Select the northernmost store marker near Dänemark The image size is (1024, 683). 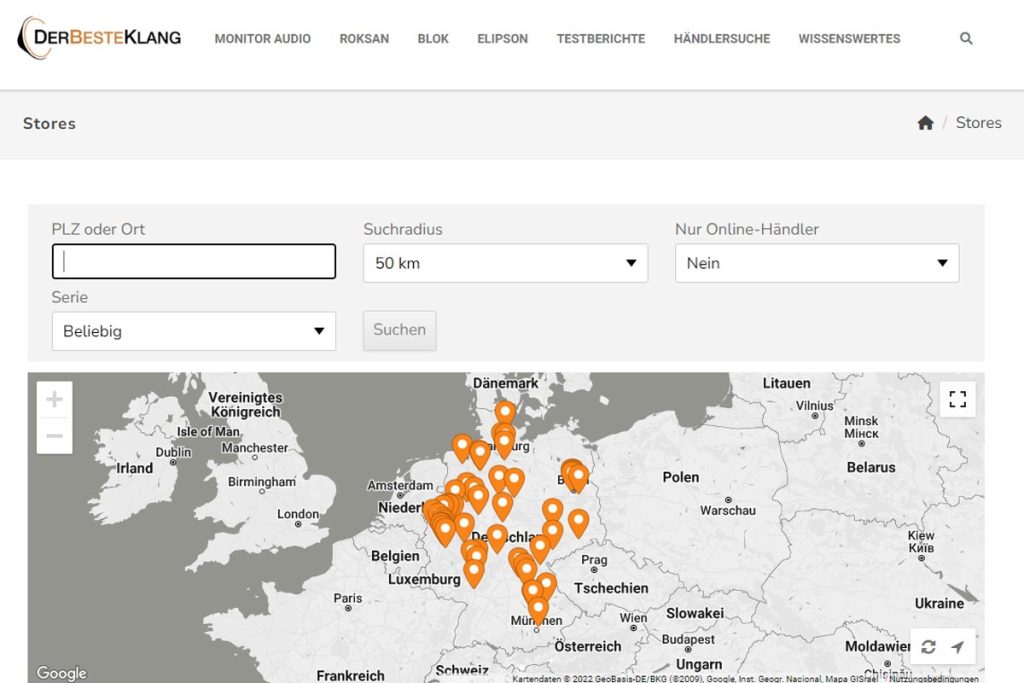point(505,412)
